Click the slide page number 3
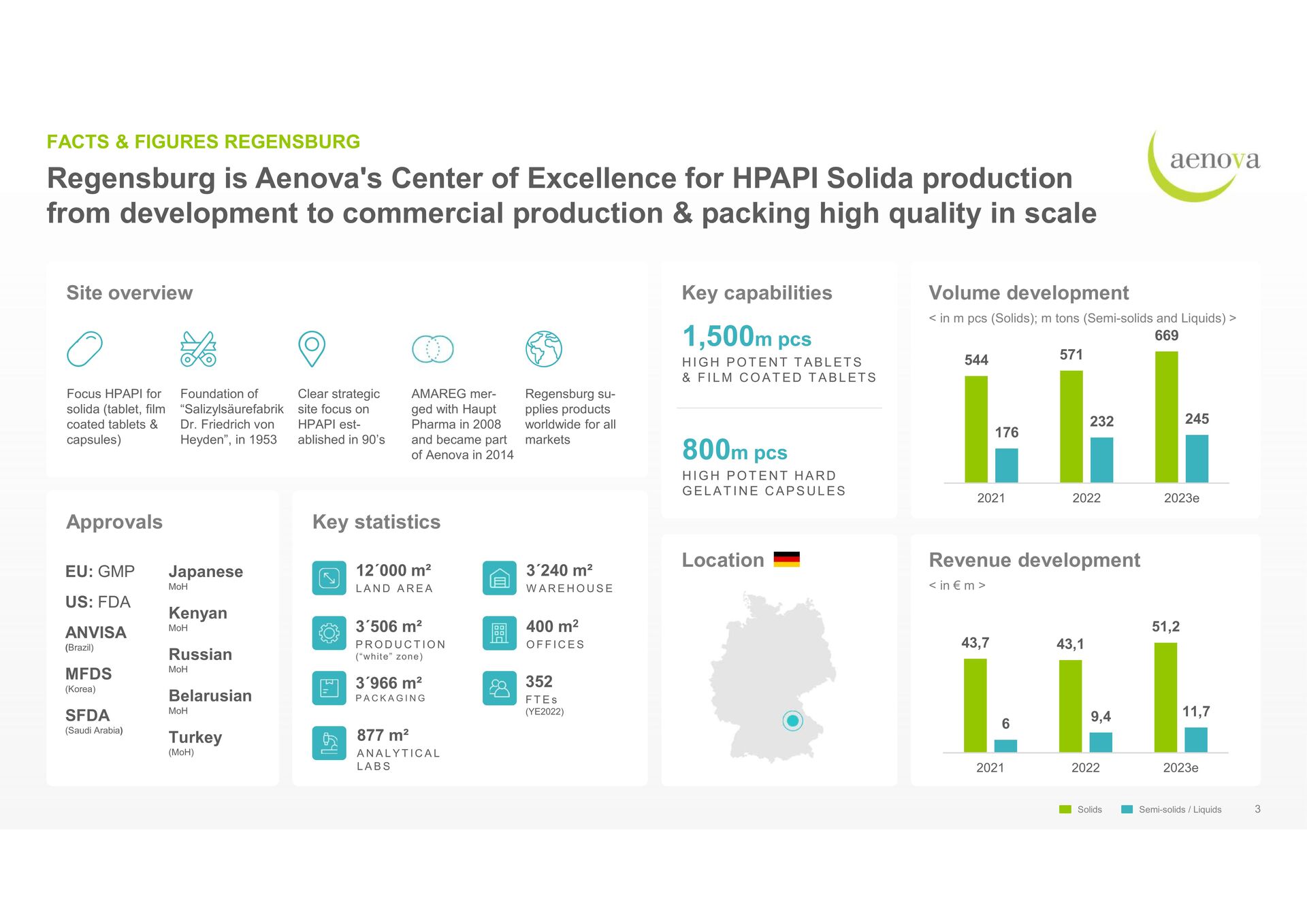The image size is (1307, 924). (1257, 809)
